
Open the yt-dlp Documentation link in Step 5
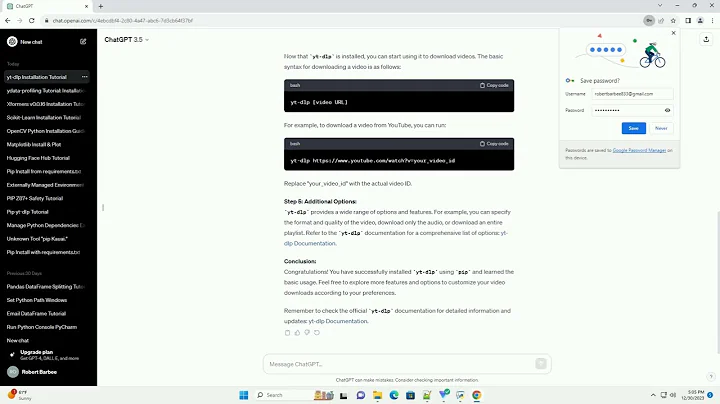(x=309, y=243)
